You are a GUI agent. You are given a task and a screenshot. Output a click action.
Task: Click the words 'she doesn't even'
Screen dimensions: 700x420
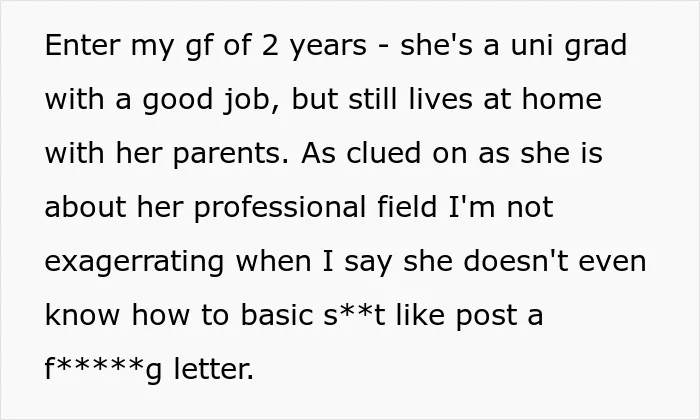click(x=525, y=261)
